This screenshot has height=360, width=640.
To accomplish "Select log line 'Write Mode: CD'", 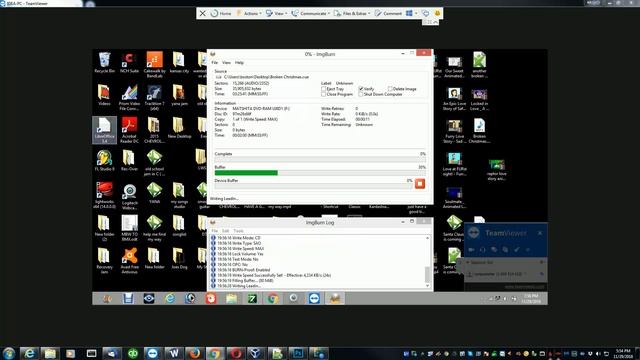I will click(236, 238).
